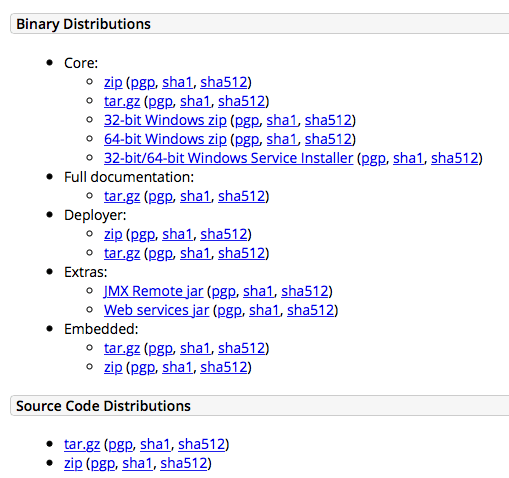This screenshot has width=509, height=478.
Task: Download the Deployer zip
Action: (113, 234)
